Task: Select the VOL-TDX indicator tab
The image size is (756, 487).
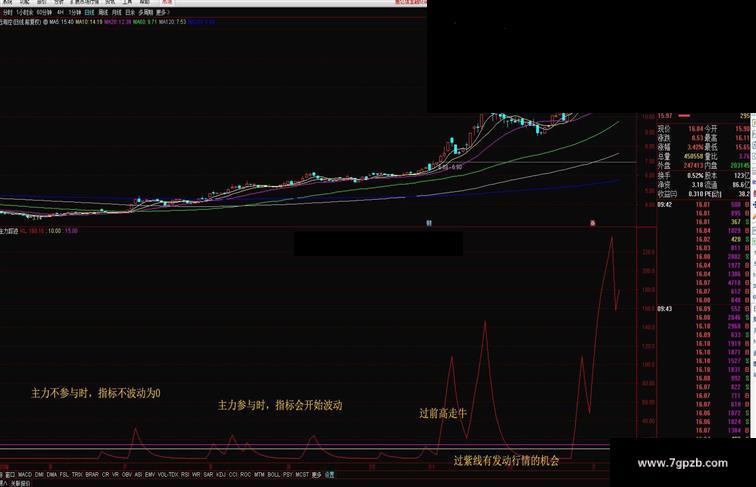Action: pyautogui.click(x=168, y=475)
